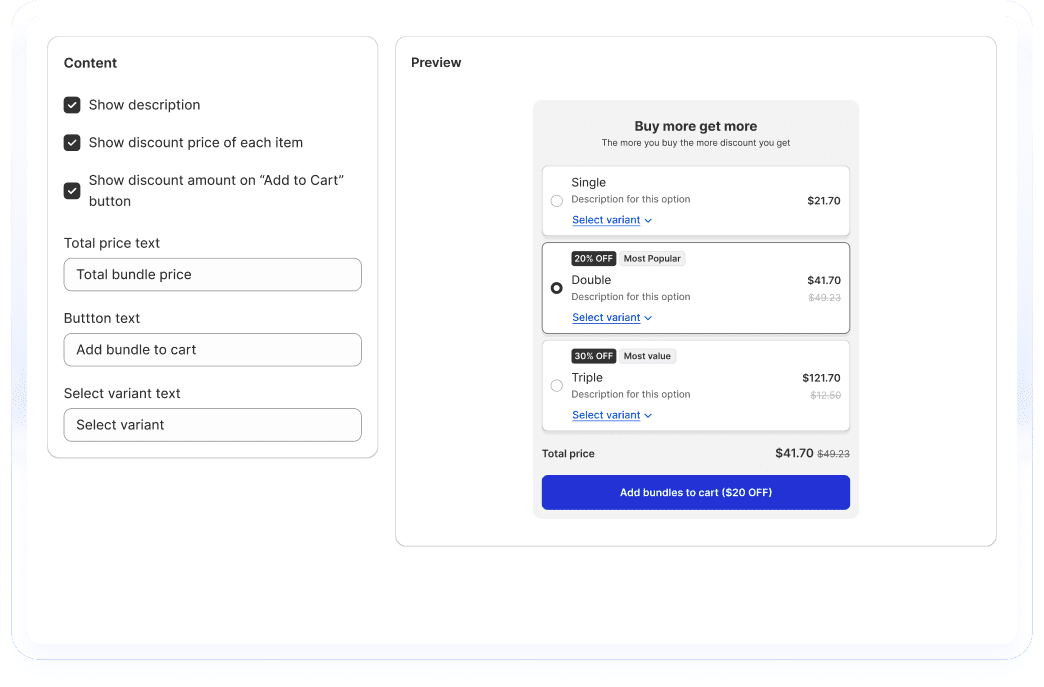Disable discount amount on Add to Cart button
1044x687 pixels.
tap(72, 190)
